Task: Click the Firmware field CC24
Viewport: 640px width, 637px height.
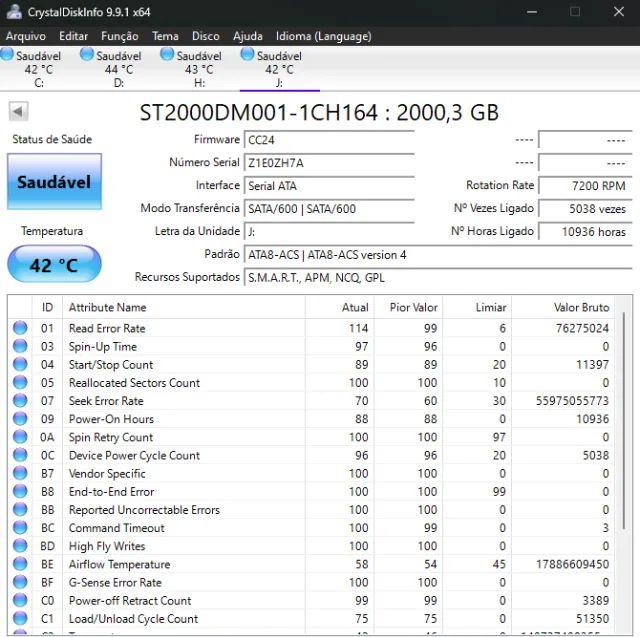Action: click(x=329, y=140)
